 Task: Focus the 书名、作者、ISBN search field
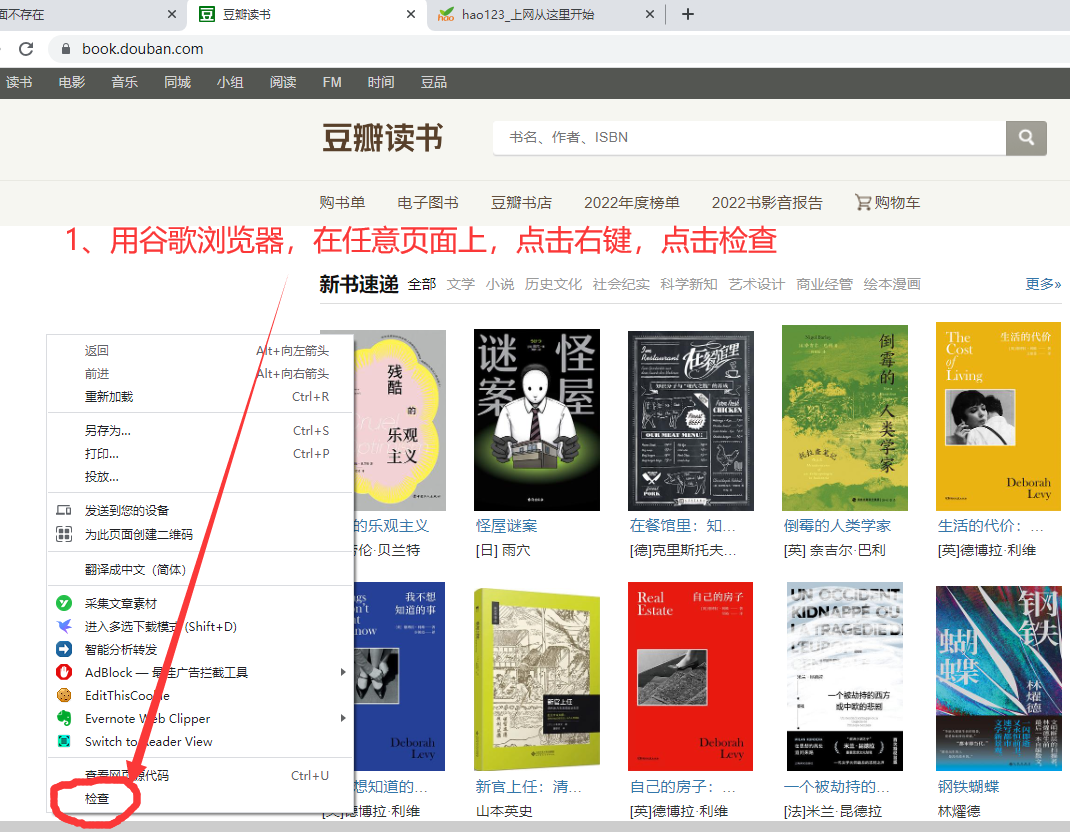click(749, 138)
